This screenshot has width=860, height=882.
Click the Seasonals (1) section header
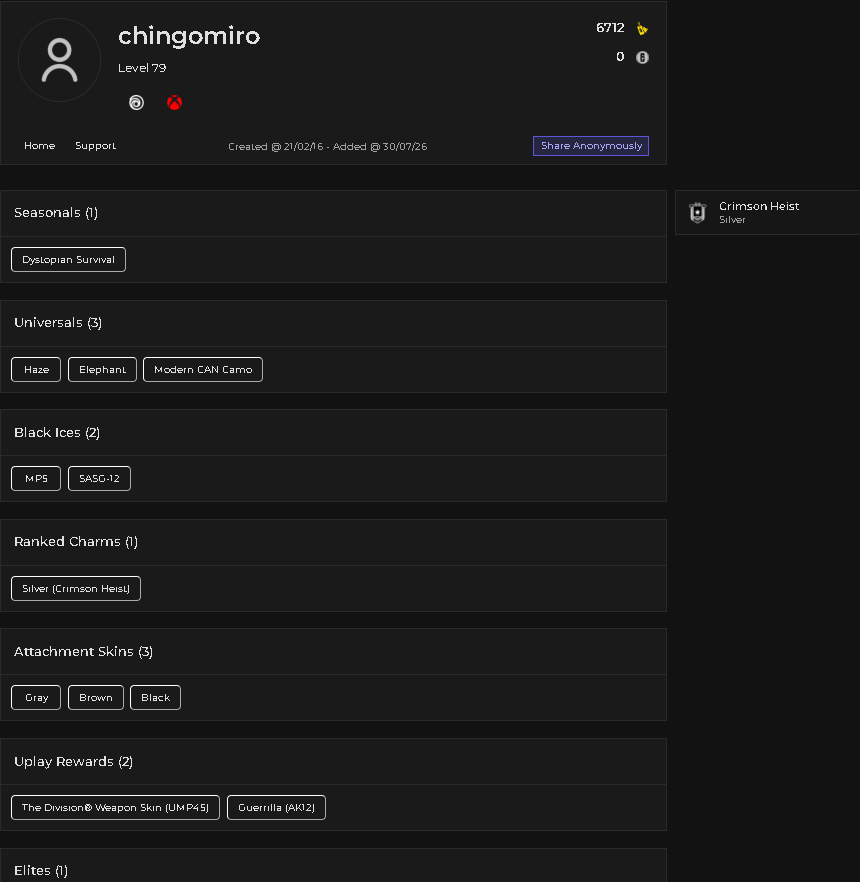[x=334, y=213]
